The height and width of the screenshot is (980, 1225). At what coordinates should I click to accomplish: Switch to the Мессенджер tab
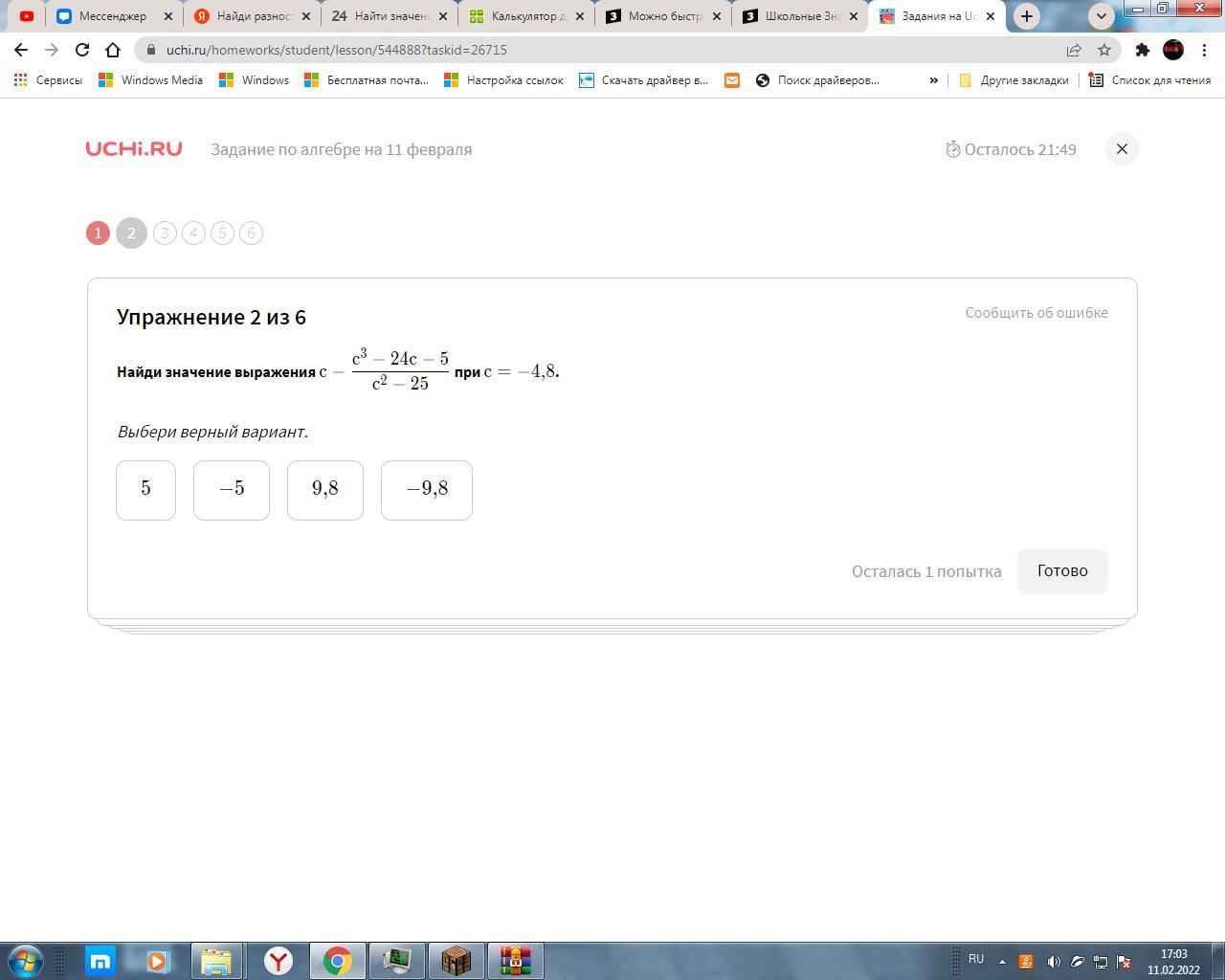(x=112, y=16)
